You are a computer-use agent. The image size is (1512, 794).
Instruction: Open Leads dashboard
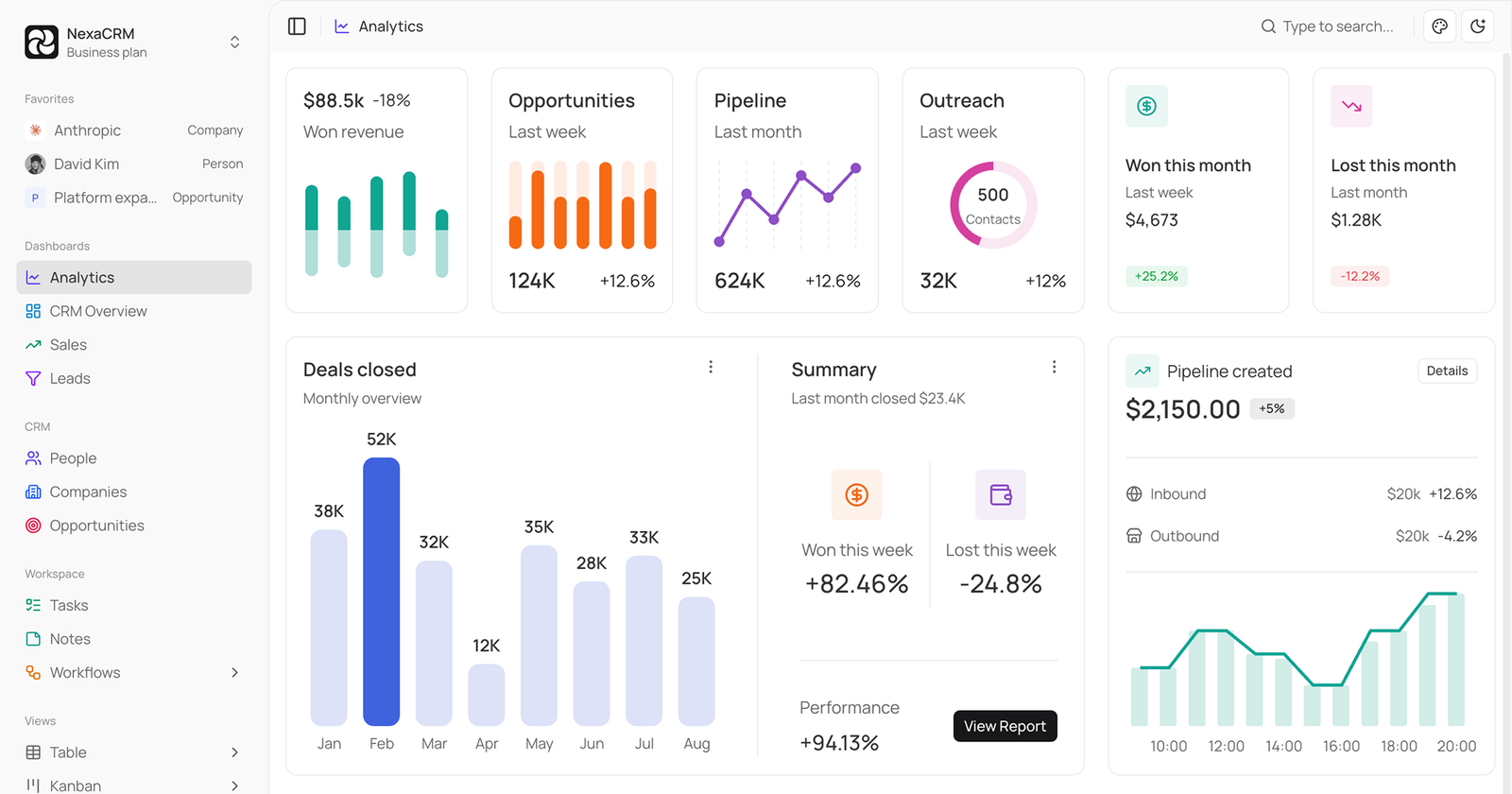tap(134, 378)
